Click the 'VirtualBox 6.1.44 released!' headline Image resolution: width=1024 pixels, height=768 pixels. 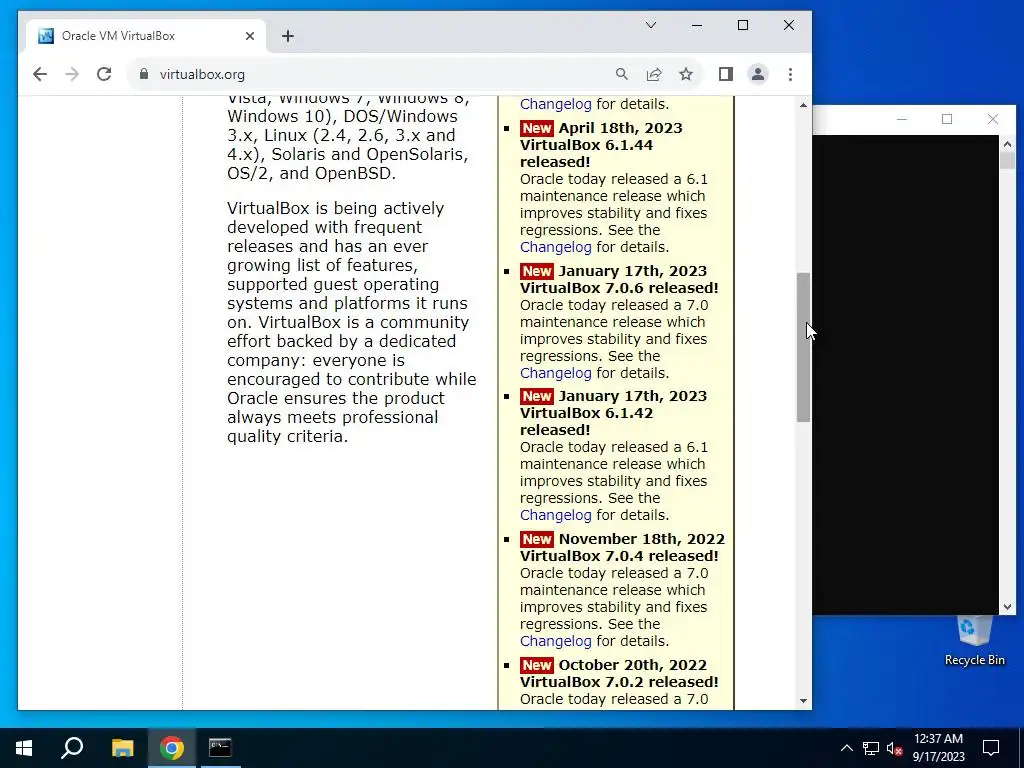click(x=586, y=153)
